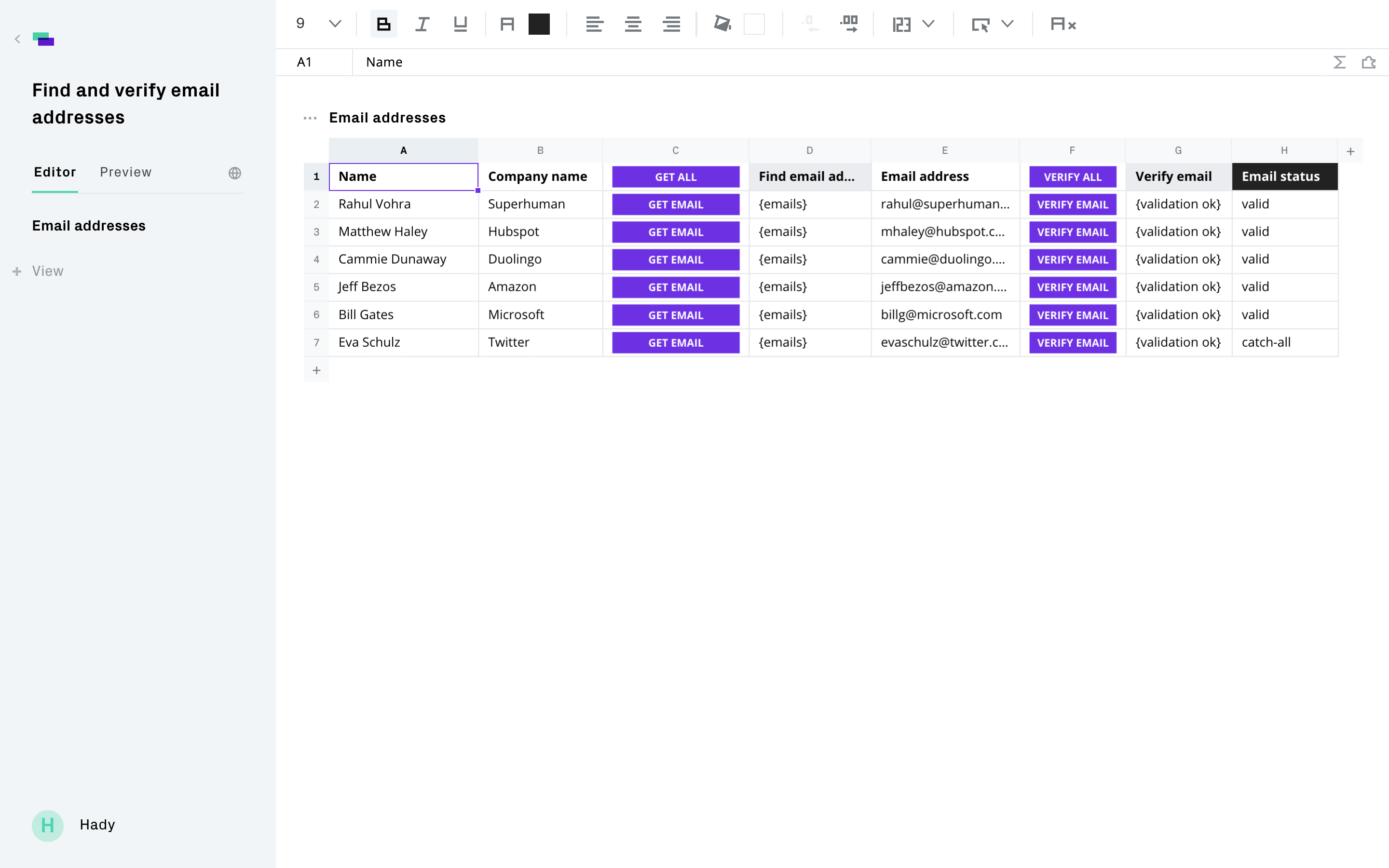Open the sigma formula icon
1389x868 pixels.
pos(1339,62)
